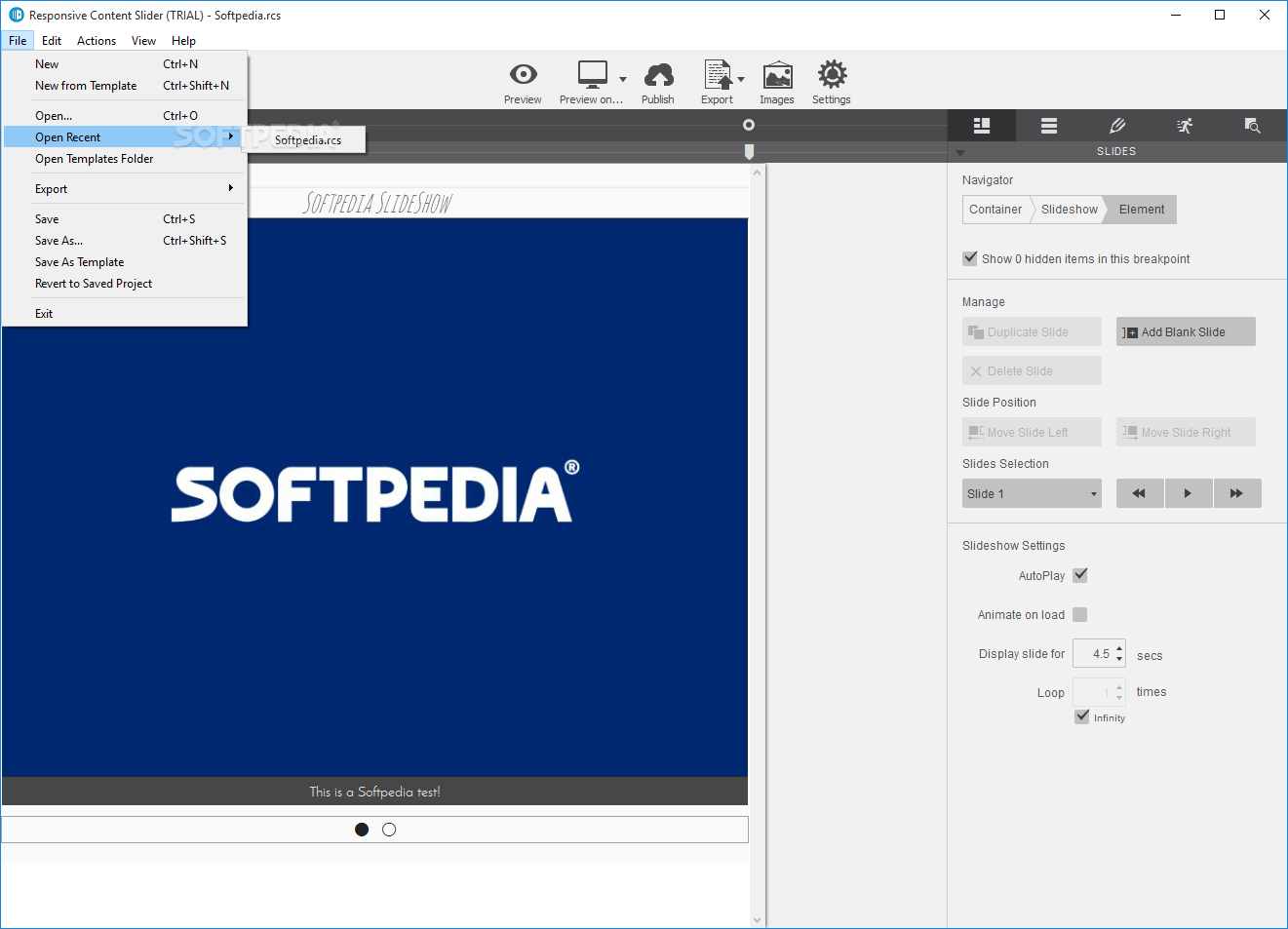Choose New from Template menu item

click(x=125, y=86)
